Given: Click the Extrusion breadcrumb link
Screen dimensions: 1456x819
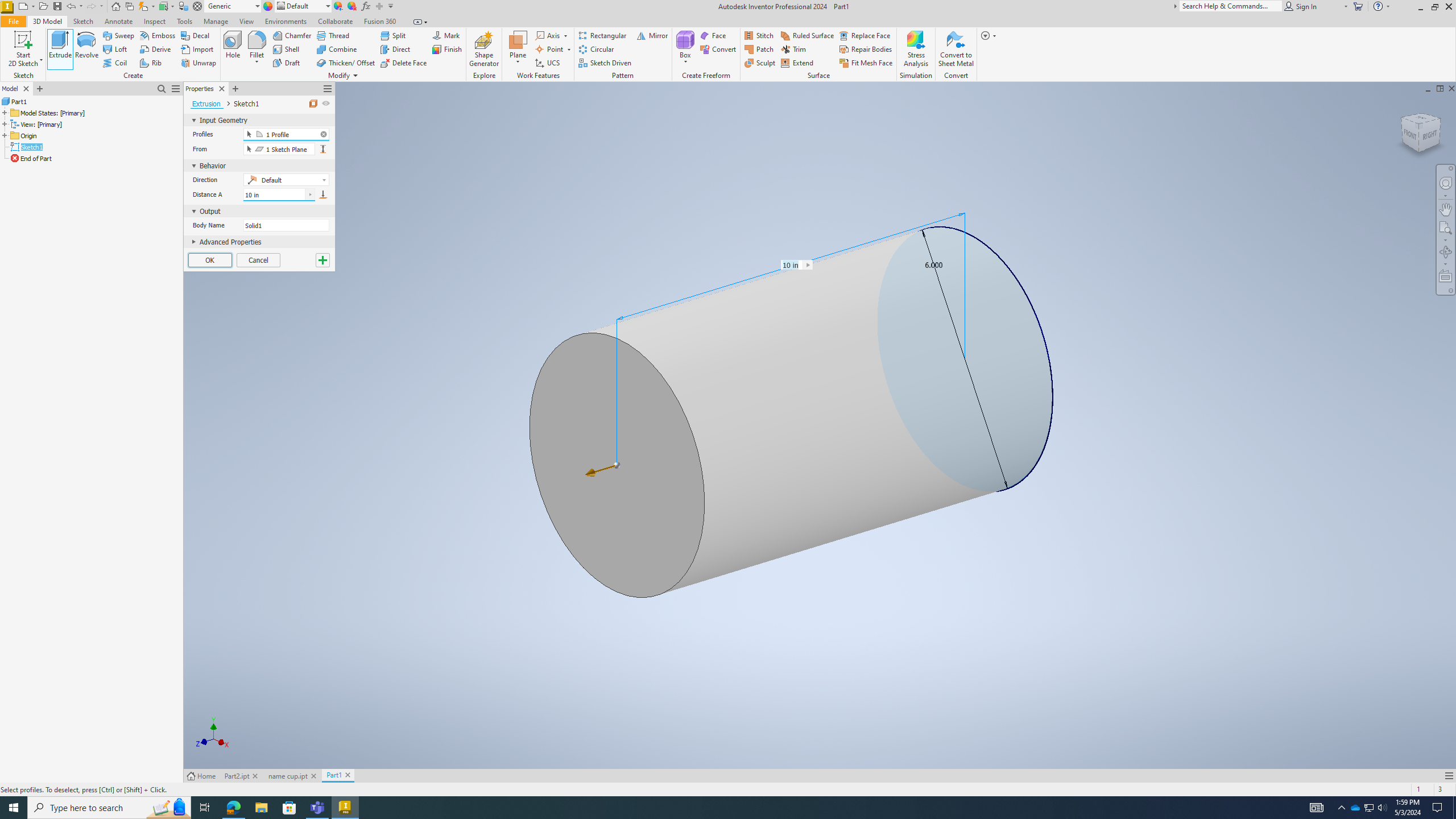Looking at the screenshot, I should [x=206, y=104].
